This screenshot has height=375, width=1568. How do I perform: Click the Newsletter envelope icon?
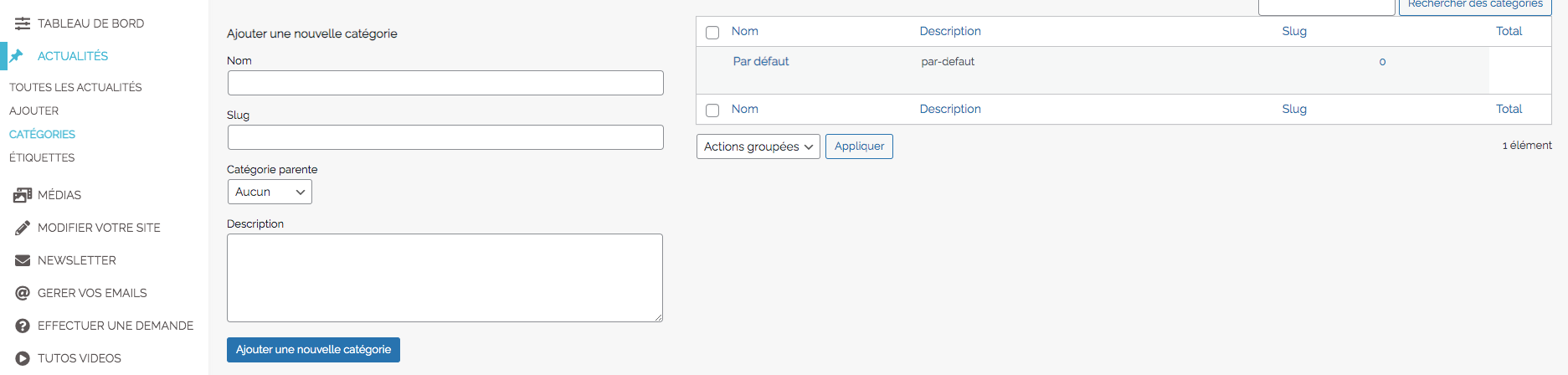[23, 260]
